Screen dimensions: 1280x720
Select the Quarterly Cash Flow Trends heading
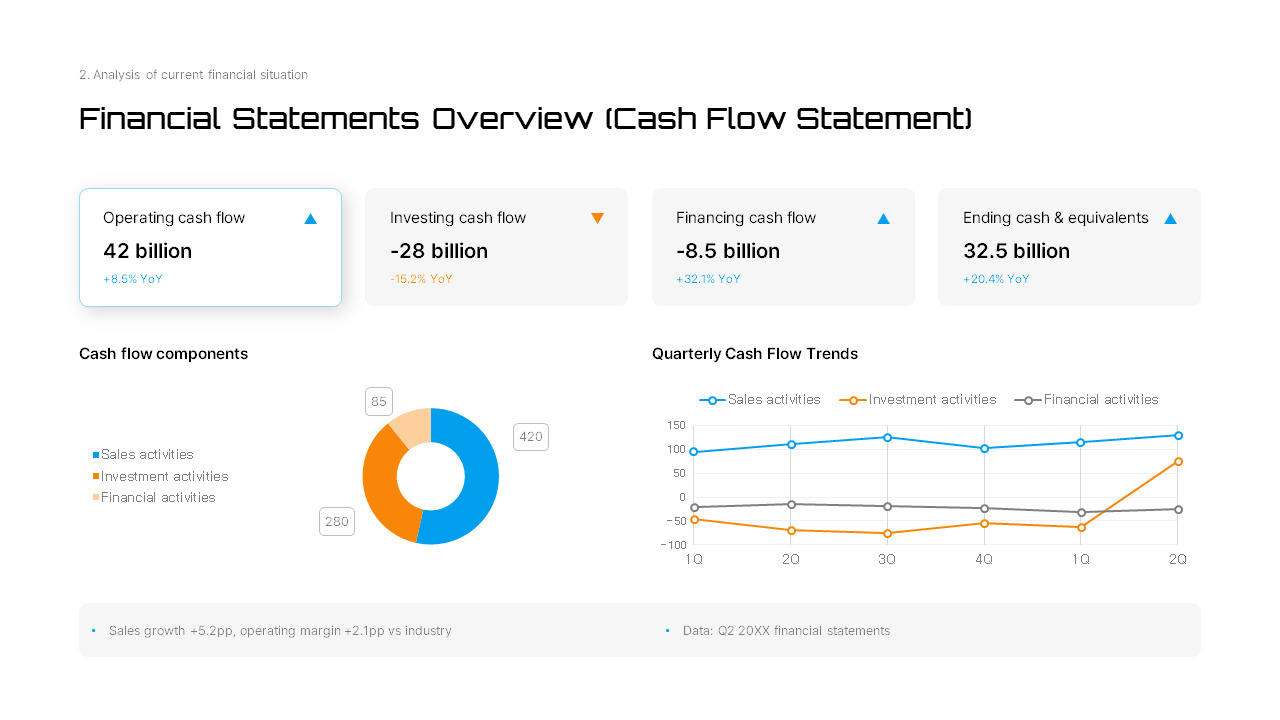[x=754, y=353]
